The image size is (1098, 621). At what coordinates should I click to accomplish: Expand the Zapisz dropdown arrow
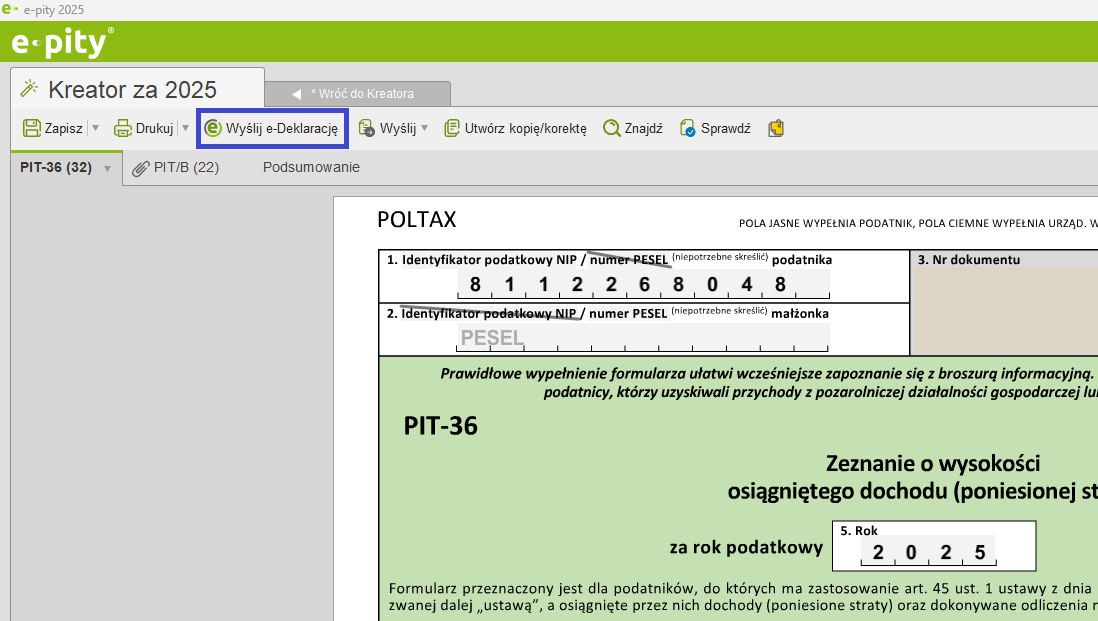click(95, 128)
